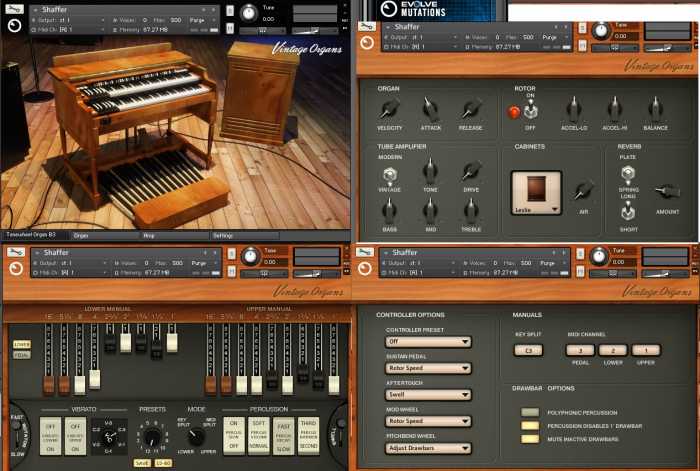Open Output dropdown in top-left header
The height and width of the screenshot is (471, 700).
68,20
